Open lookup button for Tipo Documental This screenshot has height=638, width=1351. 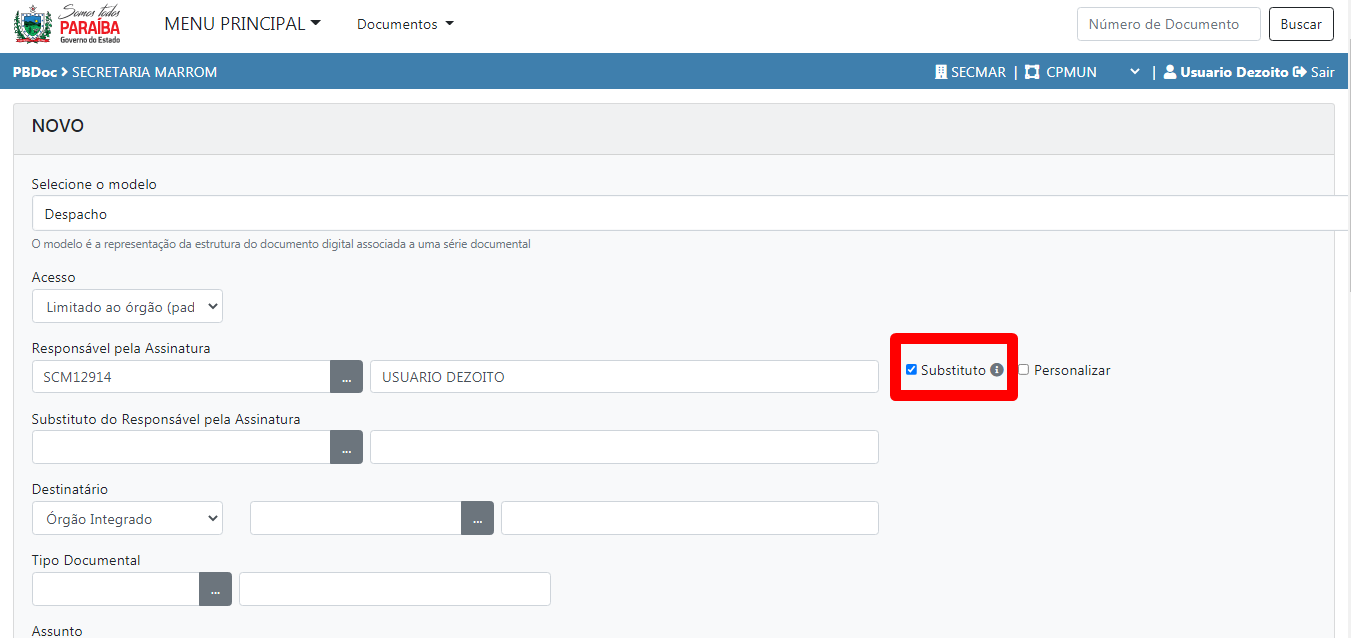point(215,590)
